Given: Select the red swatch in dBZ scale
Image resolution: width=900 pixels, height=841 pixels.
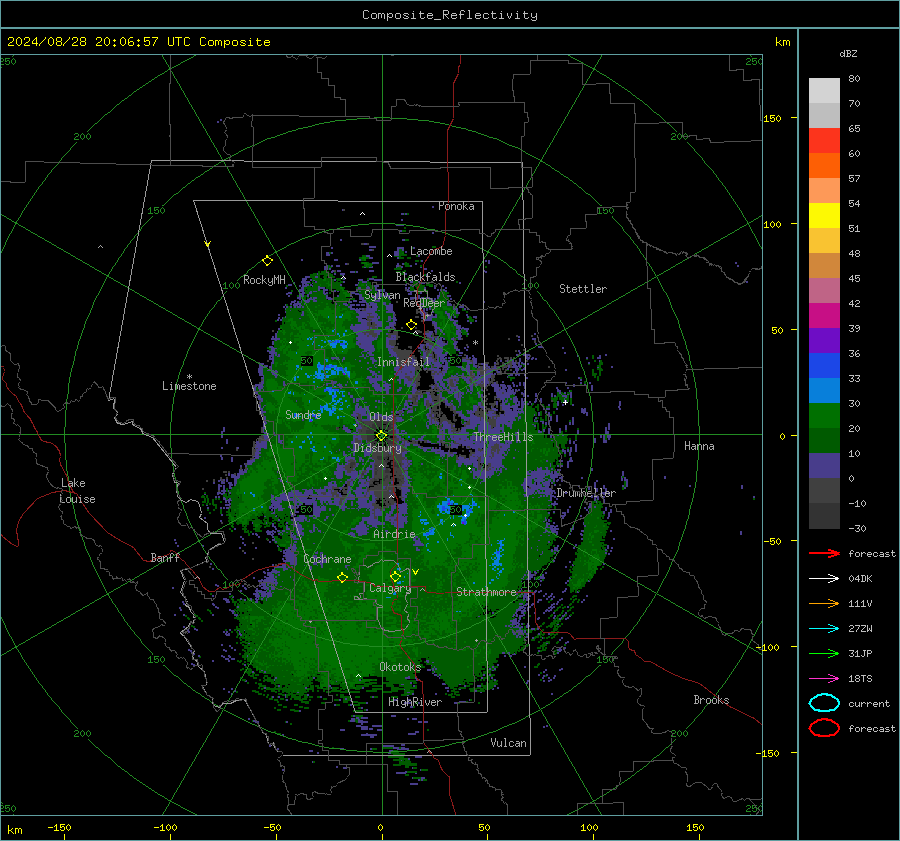Looking at the screenshot, I should pyautogui.click(x=824, y=141).
